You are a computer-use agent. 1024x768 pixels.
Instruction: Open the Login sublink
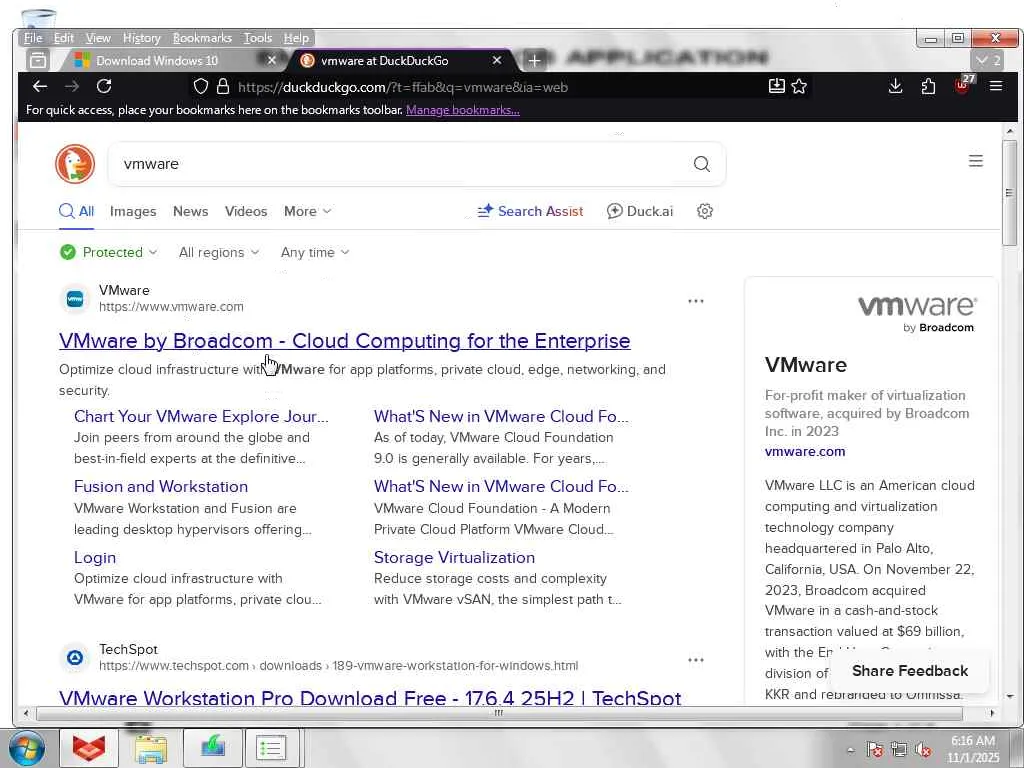tap(95, 557)
